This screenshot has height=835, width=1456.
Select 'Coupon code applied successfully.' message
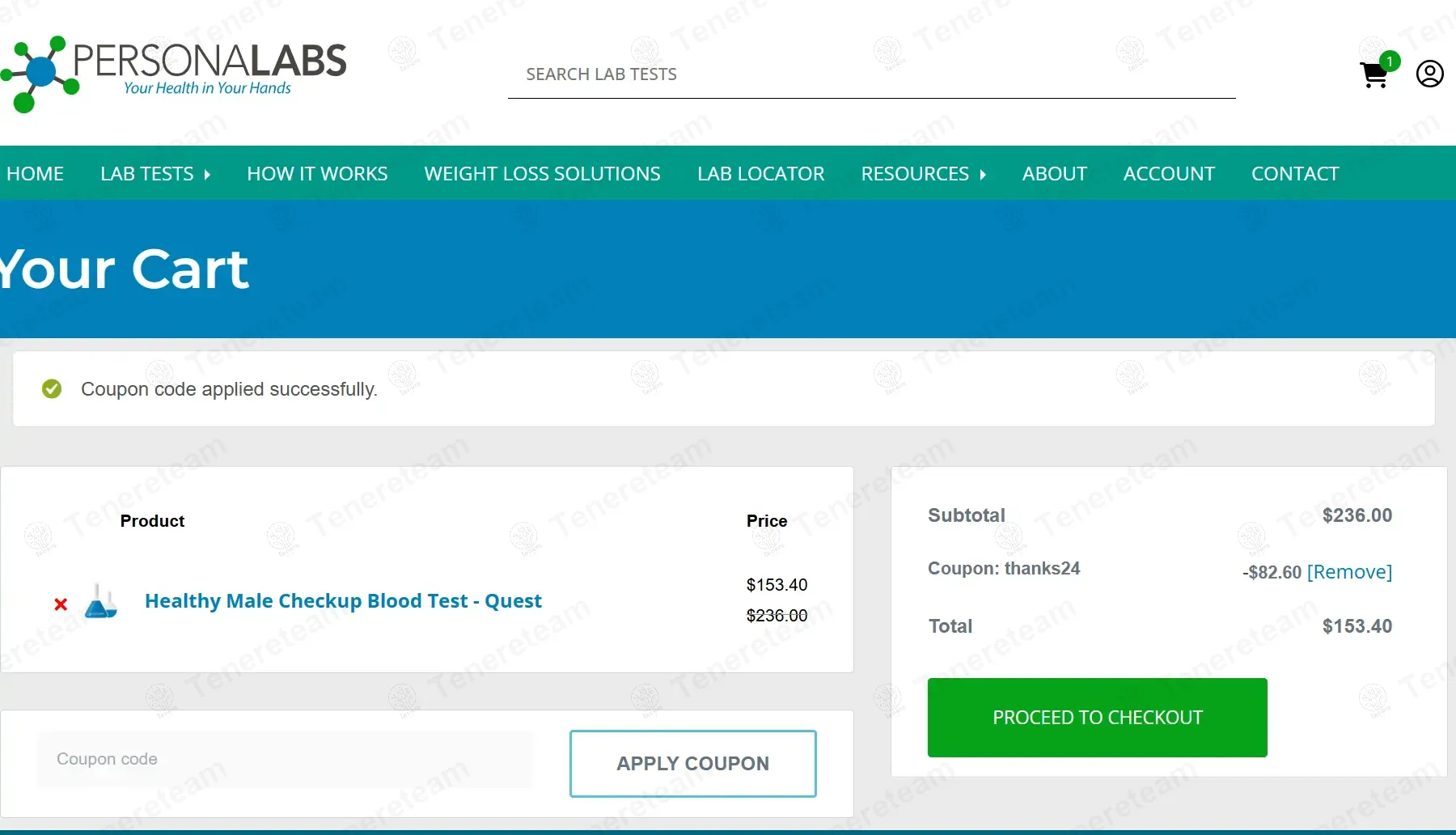[229, 389]
